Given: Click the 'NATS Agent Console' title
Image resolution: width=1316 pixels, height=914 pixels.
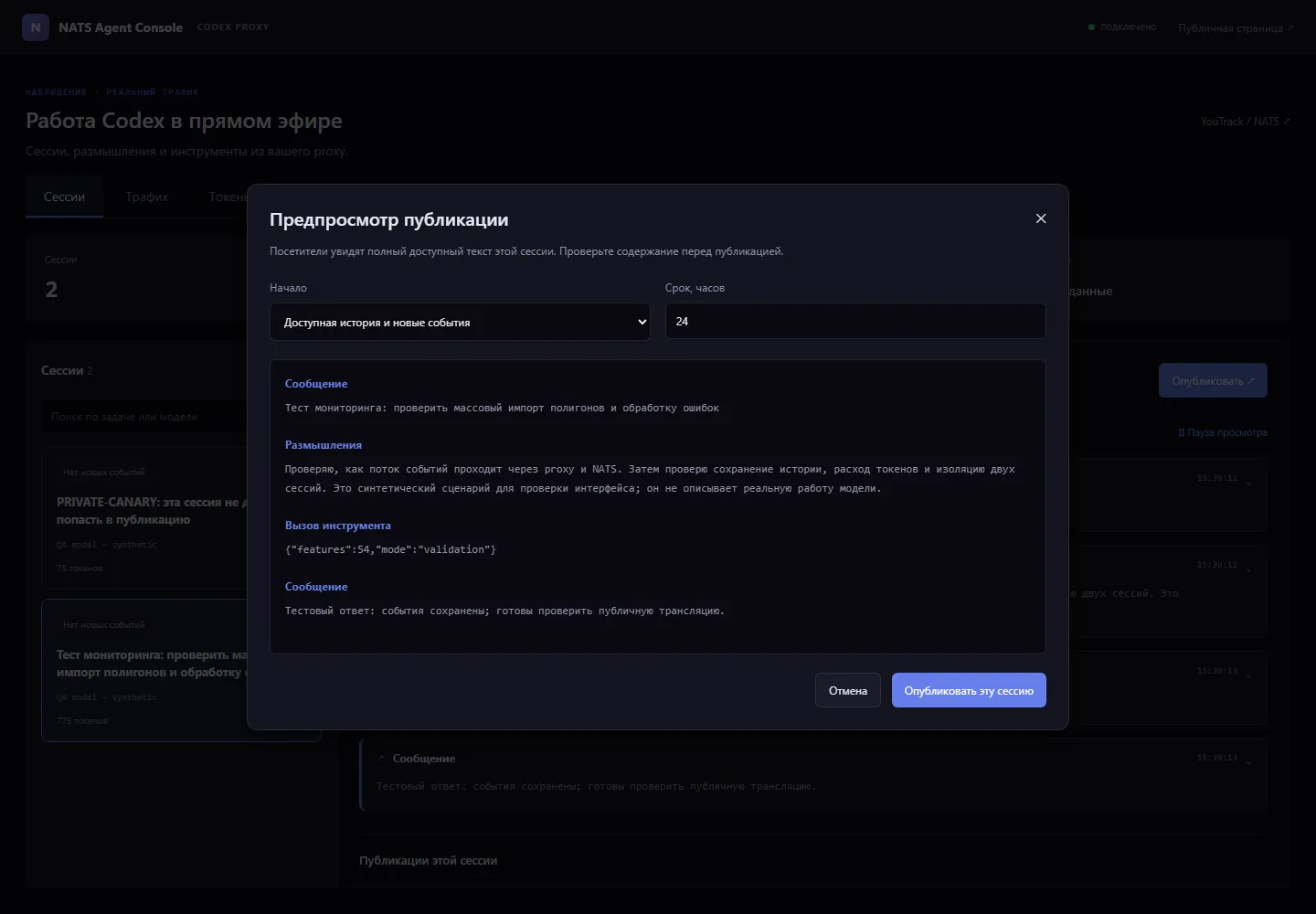Looking at the screenshot, I should (121, 27).
